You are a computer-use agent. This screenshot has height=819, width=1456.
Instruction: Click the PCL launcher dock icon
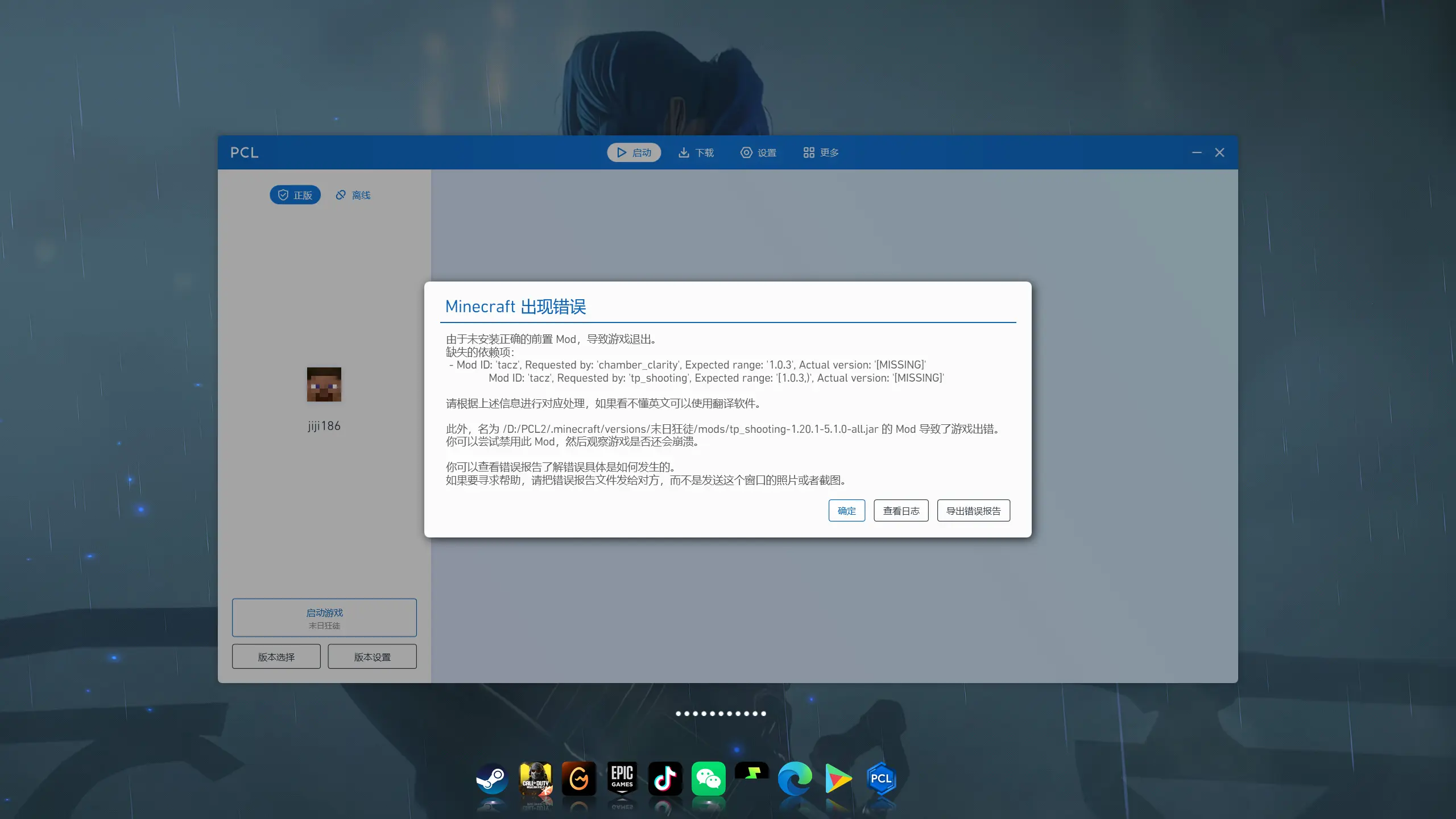click(x=881, y=778)
